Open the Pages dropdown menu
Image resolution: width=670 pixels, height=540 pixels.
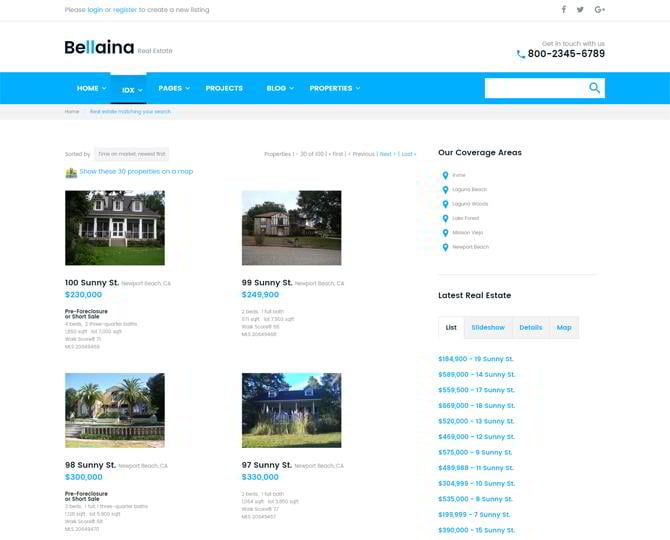(173, 88)
